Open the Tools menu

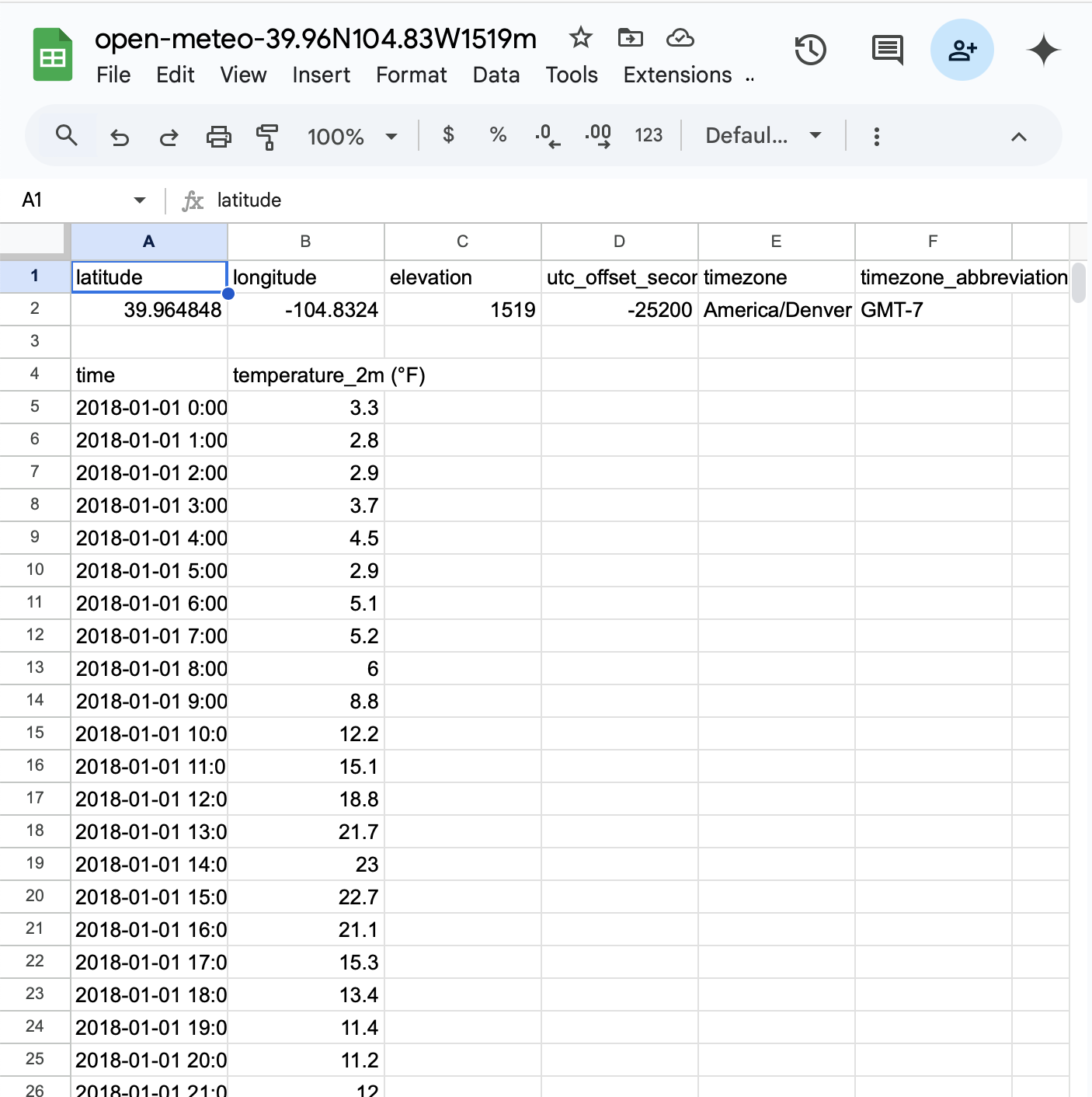[572, 75]
